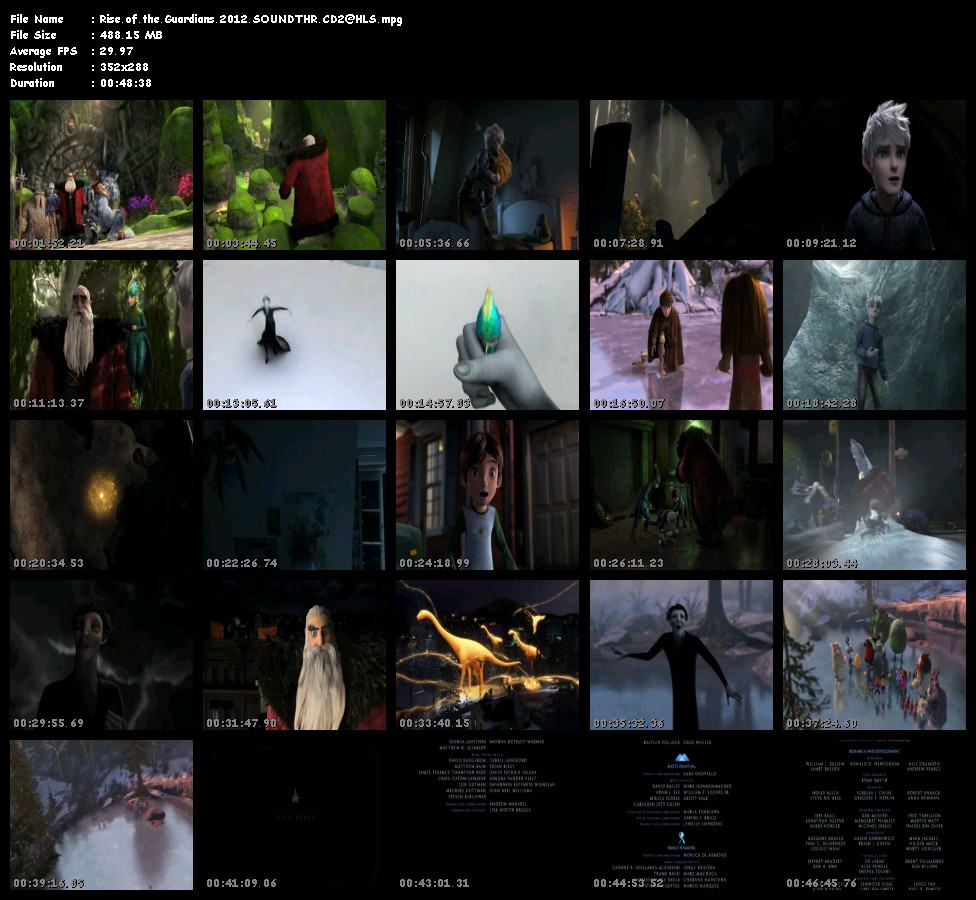The width and height of the screenshot is (976, 900).
Task: Click the resolution value 352x288
Action: (124, 67)
